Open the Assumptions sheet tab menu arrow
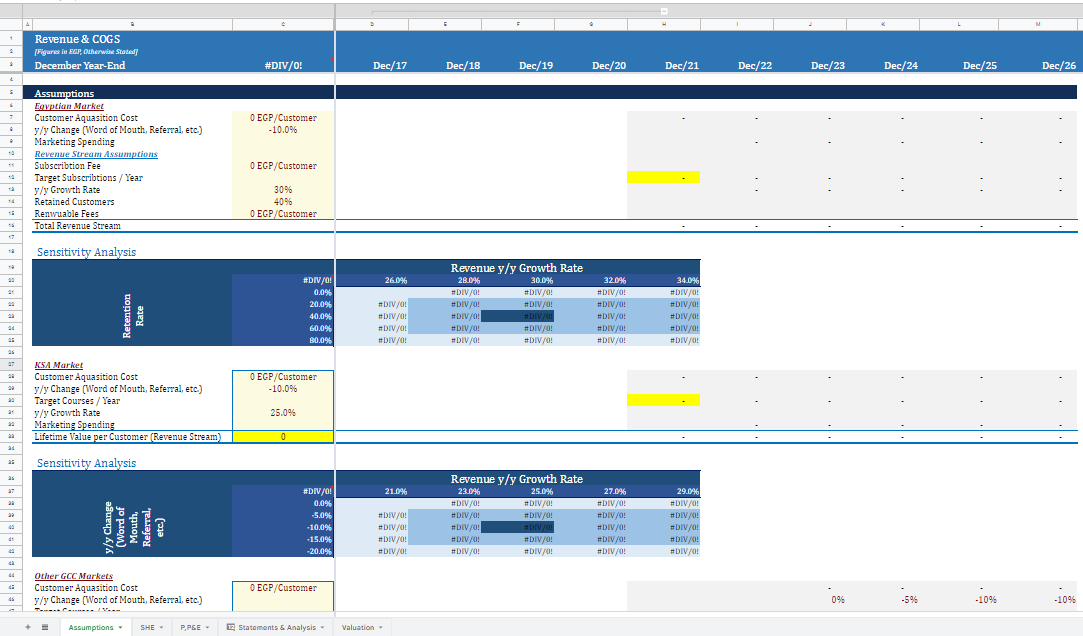1083x636 pixels. tap(118, 627)
